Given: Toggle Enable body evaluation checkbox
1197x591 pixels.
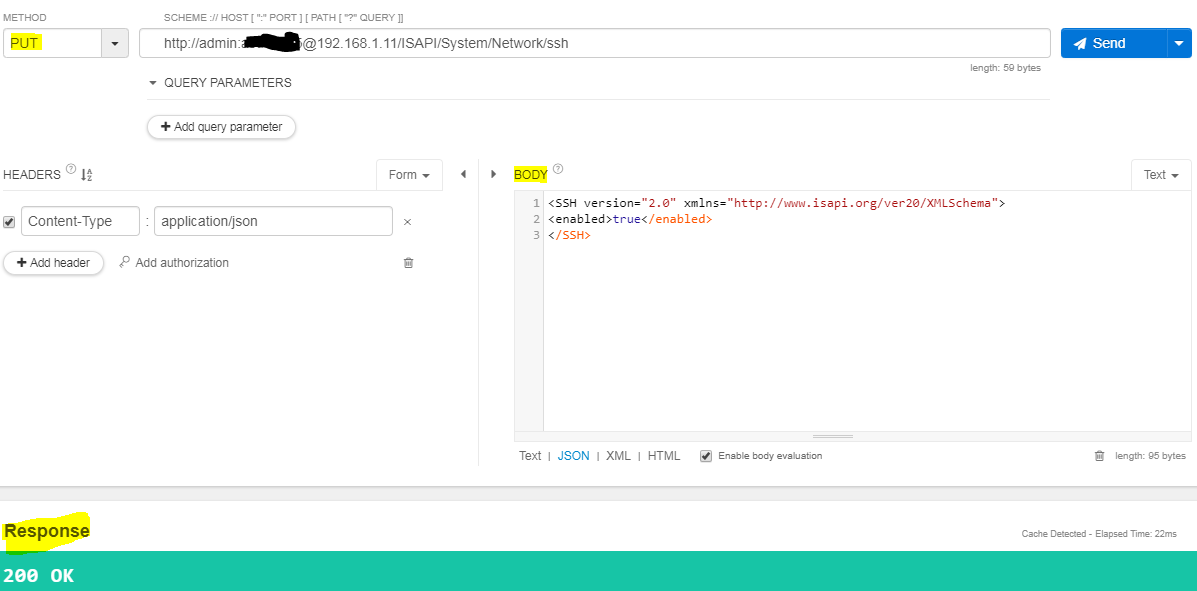Looking at the screenshot, I should point(706,456).
